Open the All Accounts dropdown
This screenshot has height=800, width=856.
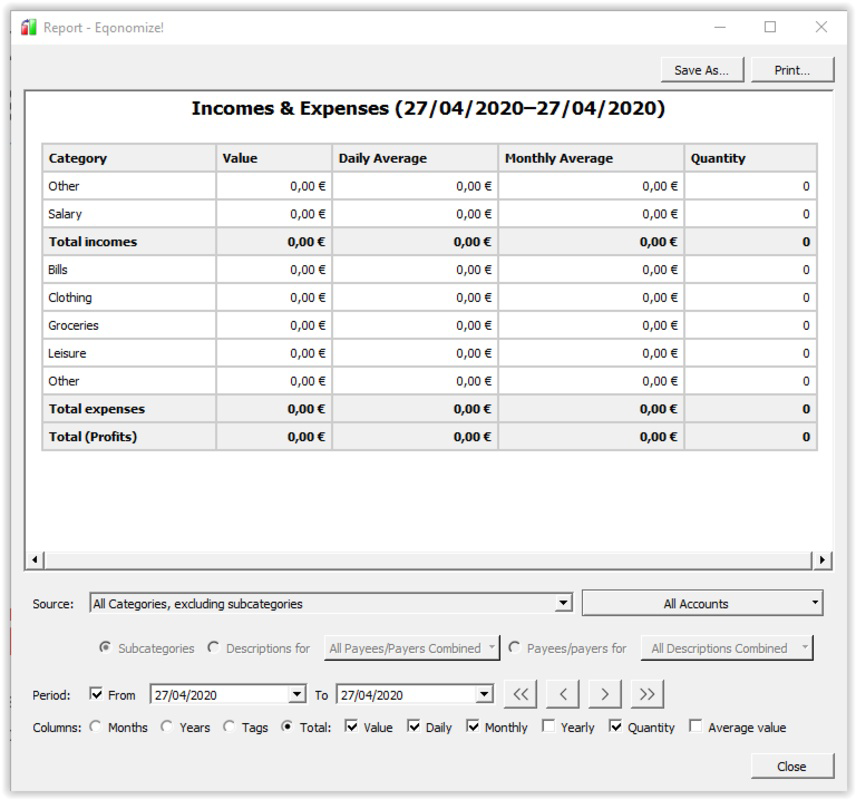tap(703, 603)
